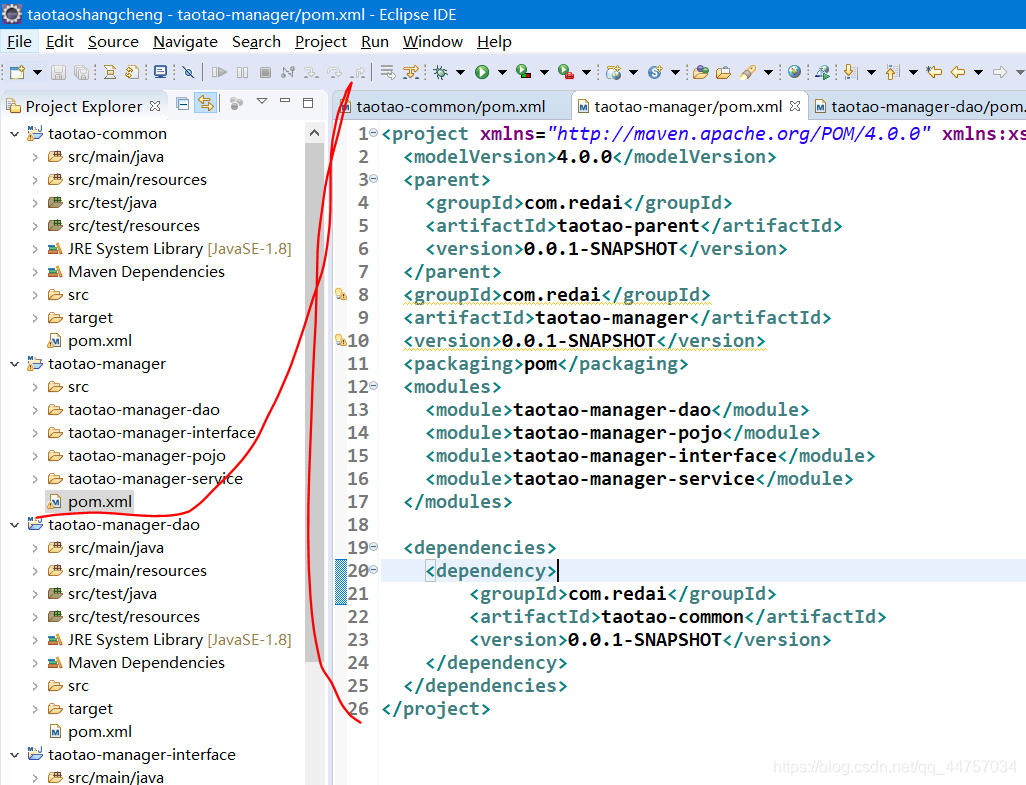Click the Suspend debug icon
The height and width of the screenshot is (785, 1026).
[242, 72]
